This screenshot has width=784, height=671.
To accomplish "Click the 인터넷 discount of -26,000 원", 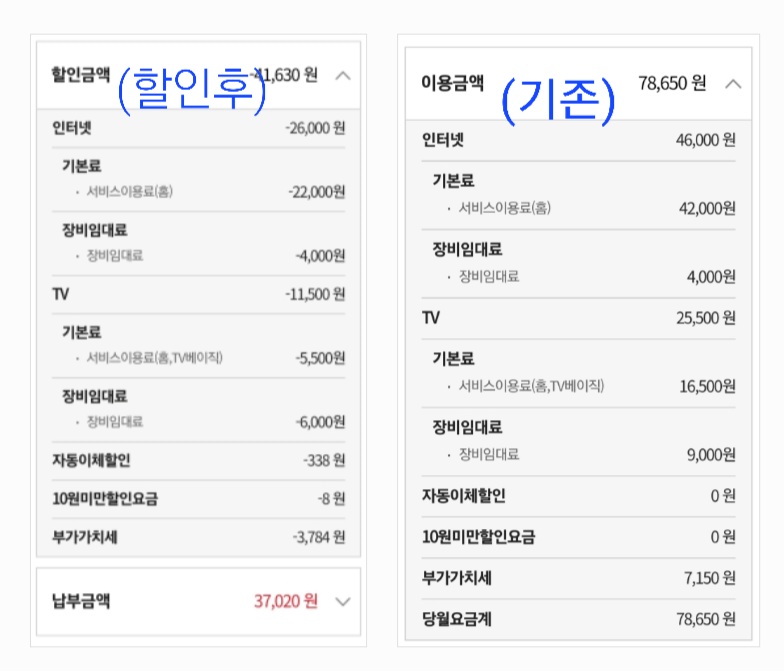I will [314, 128].
